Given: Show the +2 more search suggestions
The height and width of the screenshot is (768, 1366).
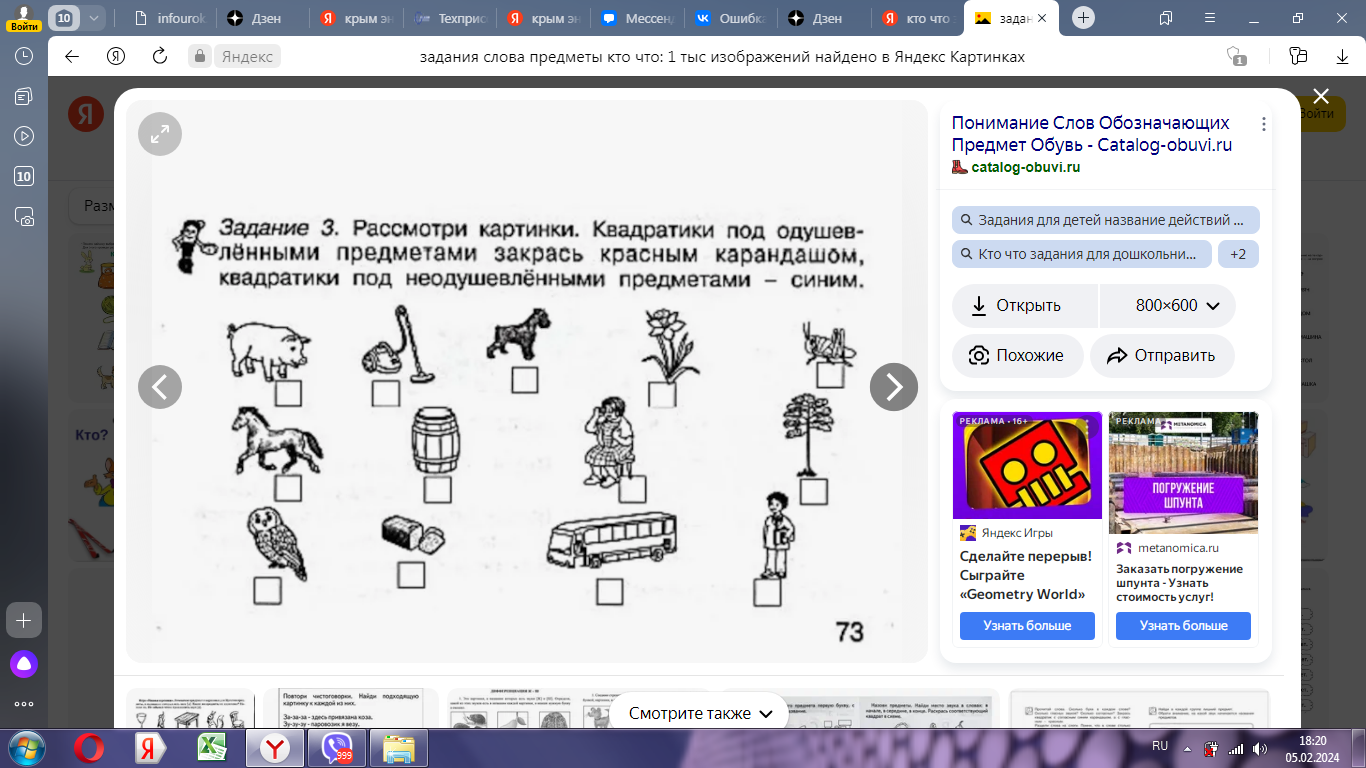Looking at the screenshot, I should [x=1238, y=254].
